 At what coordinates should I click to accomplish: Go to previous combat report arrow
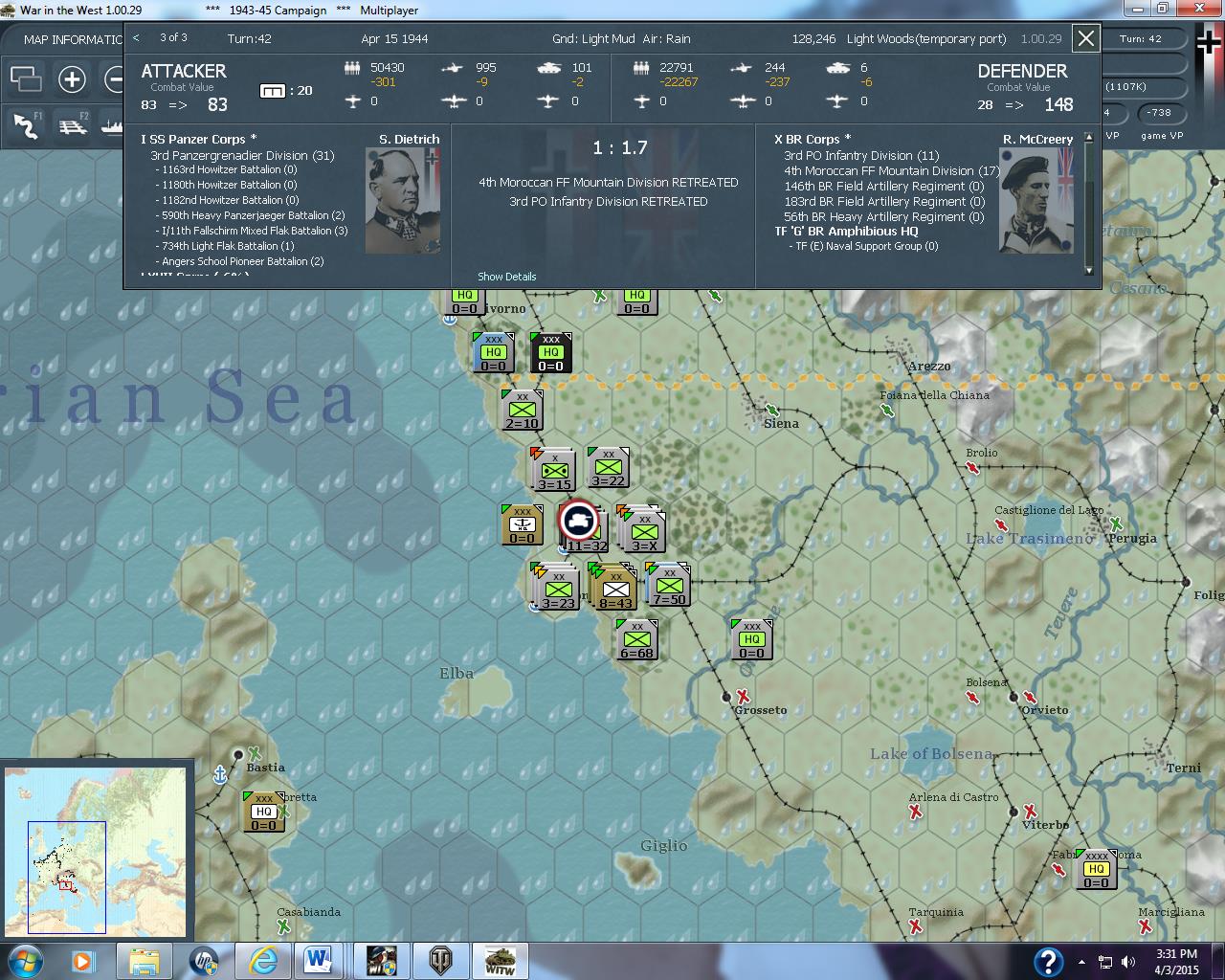(136, 38)
